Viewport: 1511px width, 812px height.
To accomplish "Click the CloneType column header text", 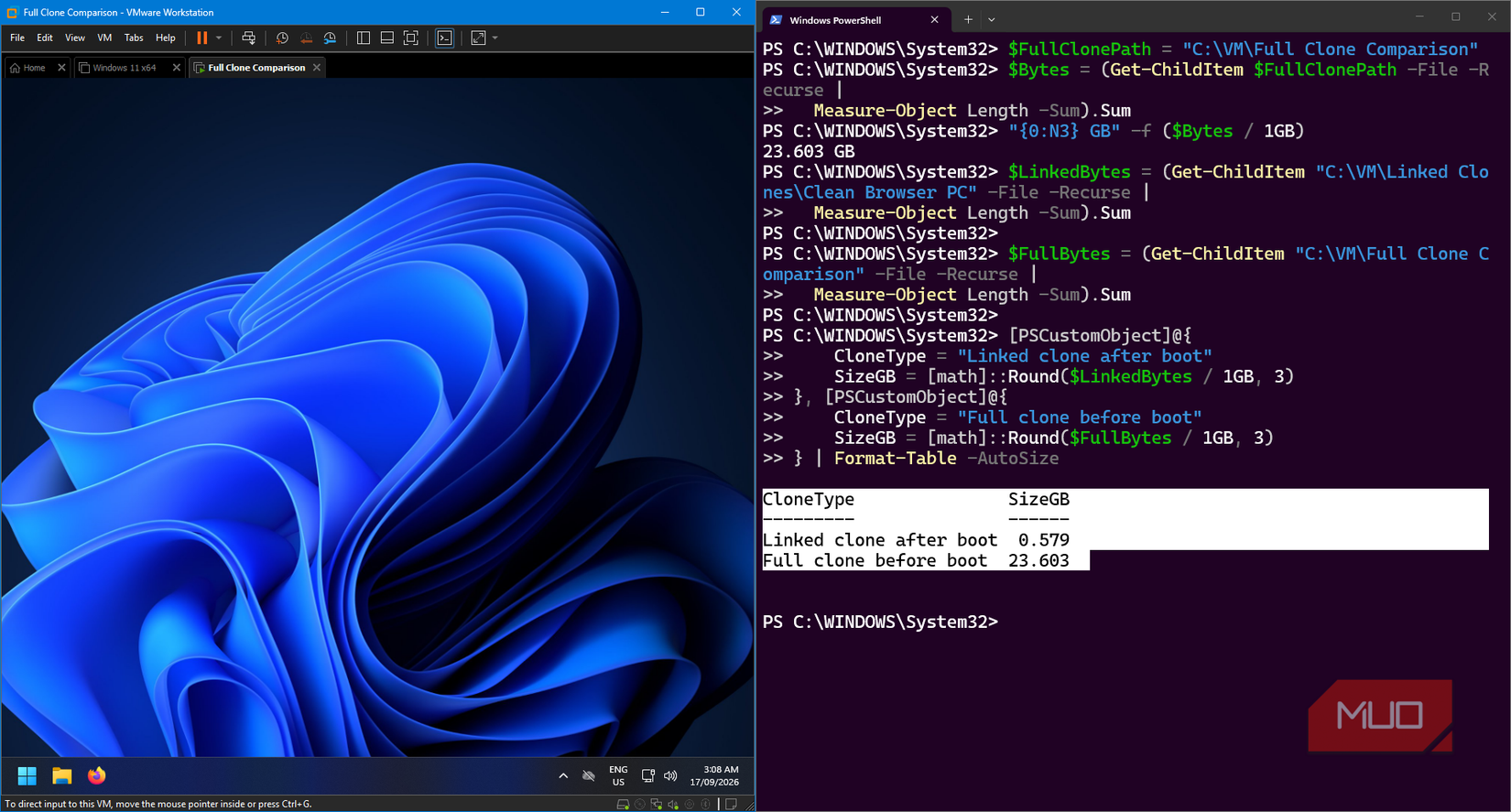I will [809, 500].
